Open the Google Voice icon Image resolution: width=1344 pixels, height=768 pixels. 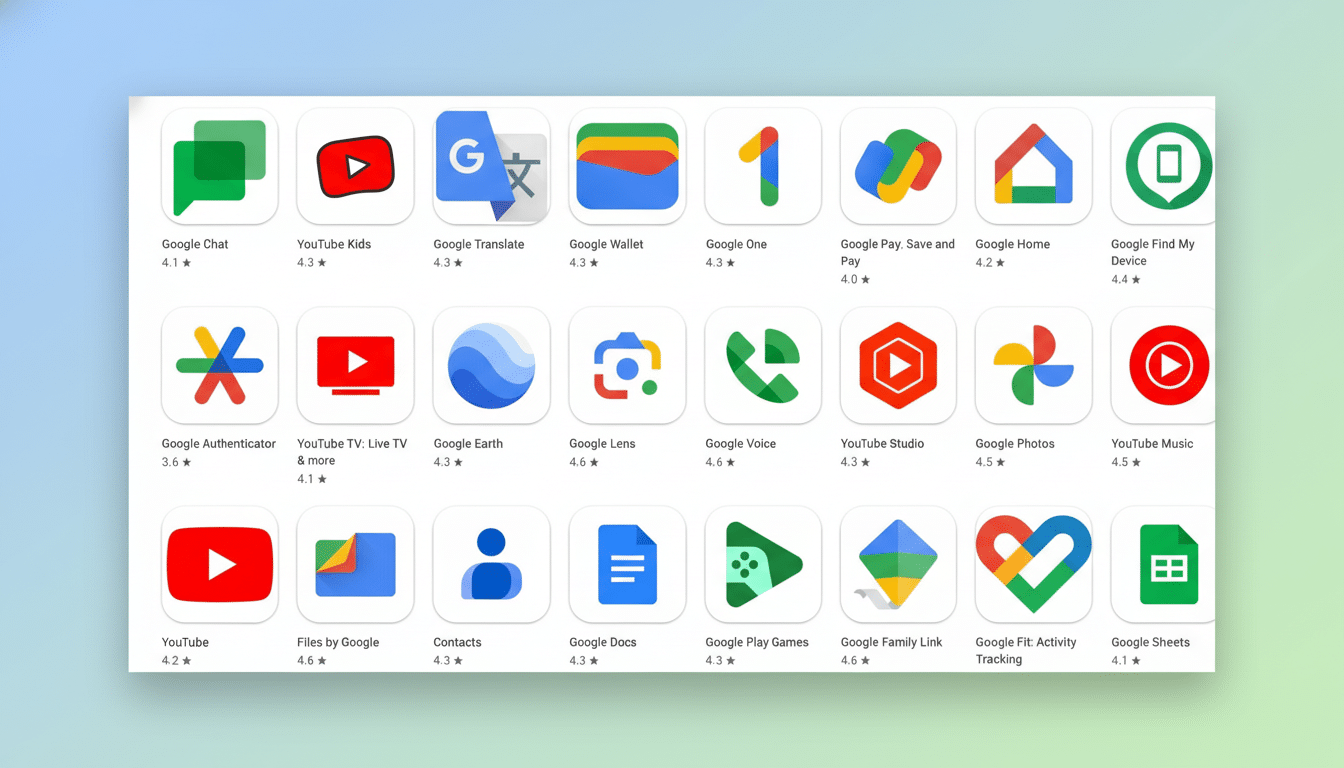coord(763,365)
